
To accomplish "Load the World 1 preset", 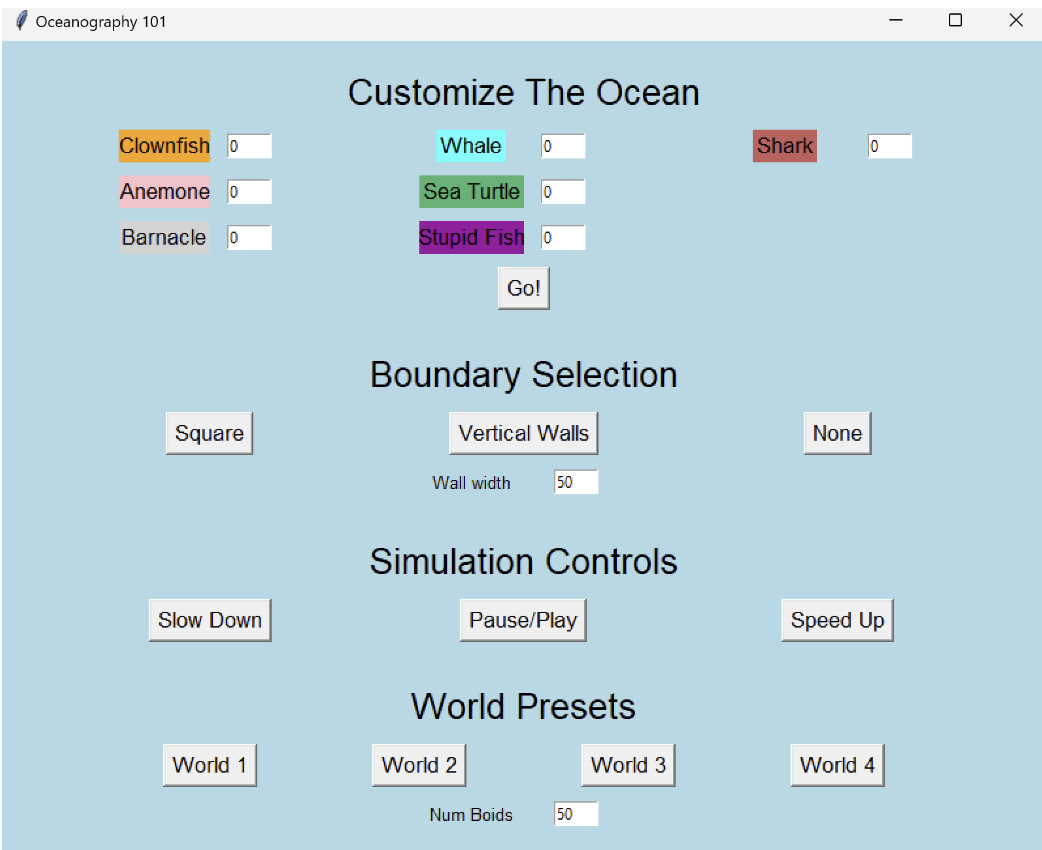I will [209, 765].
